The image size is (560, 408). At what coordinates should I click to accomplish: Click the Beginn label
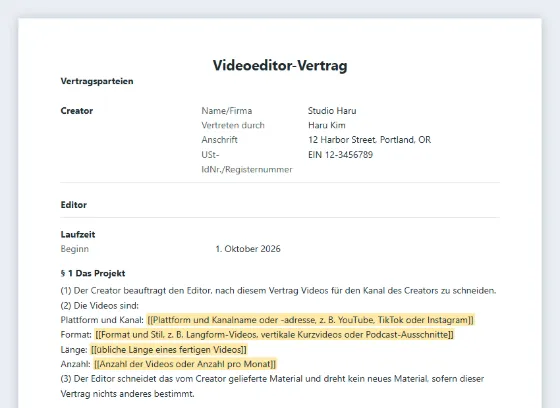[75, 249]
